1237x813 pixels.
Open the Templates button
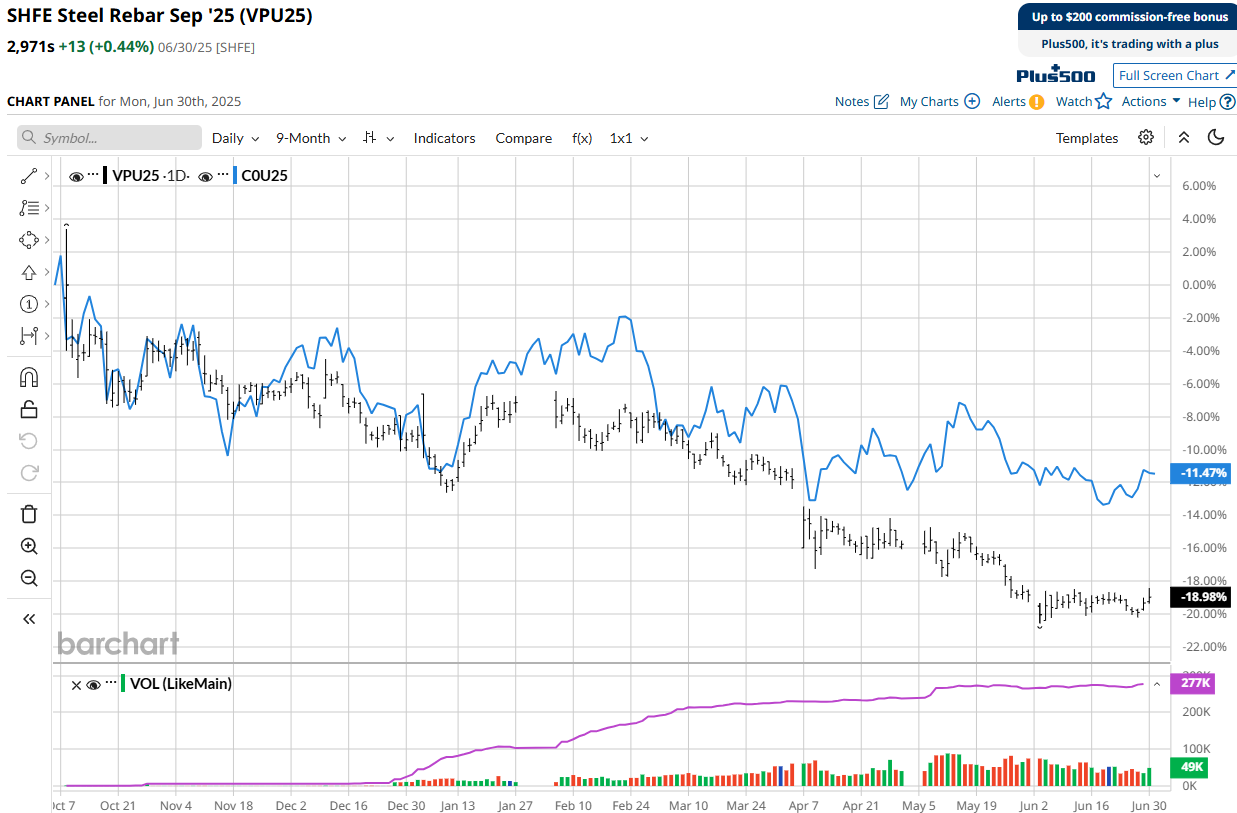coord(1087,138)
